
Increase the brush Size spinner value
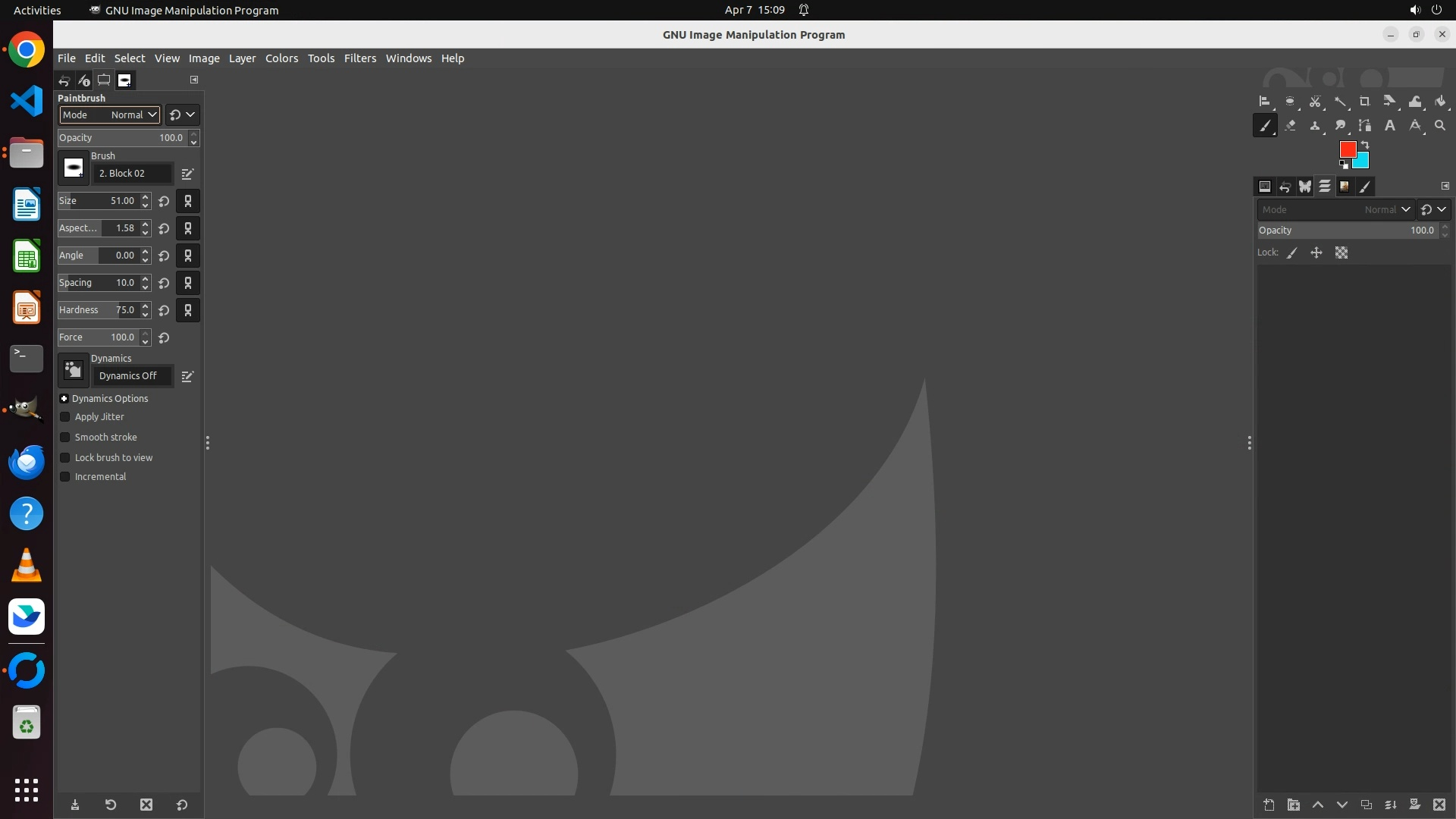point(146,197)
